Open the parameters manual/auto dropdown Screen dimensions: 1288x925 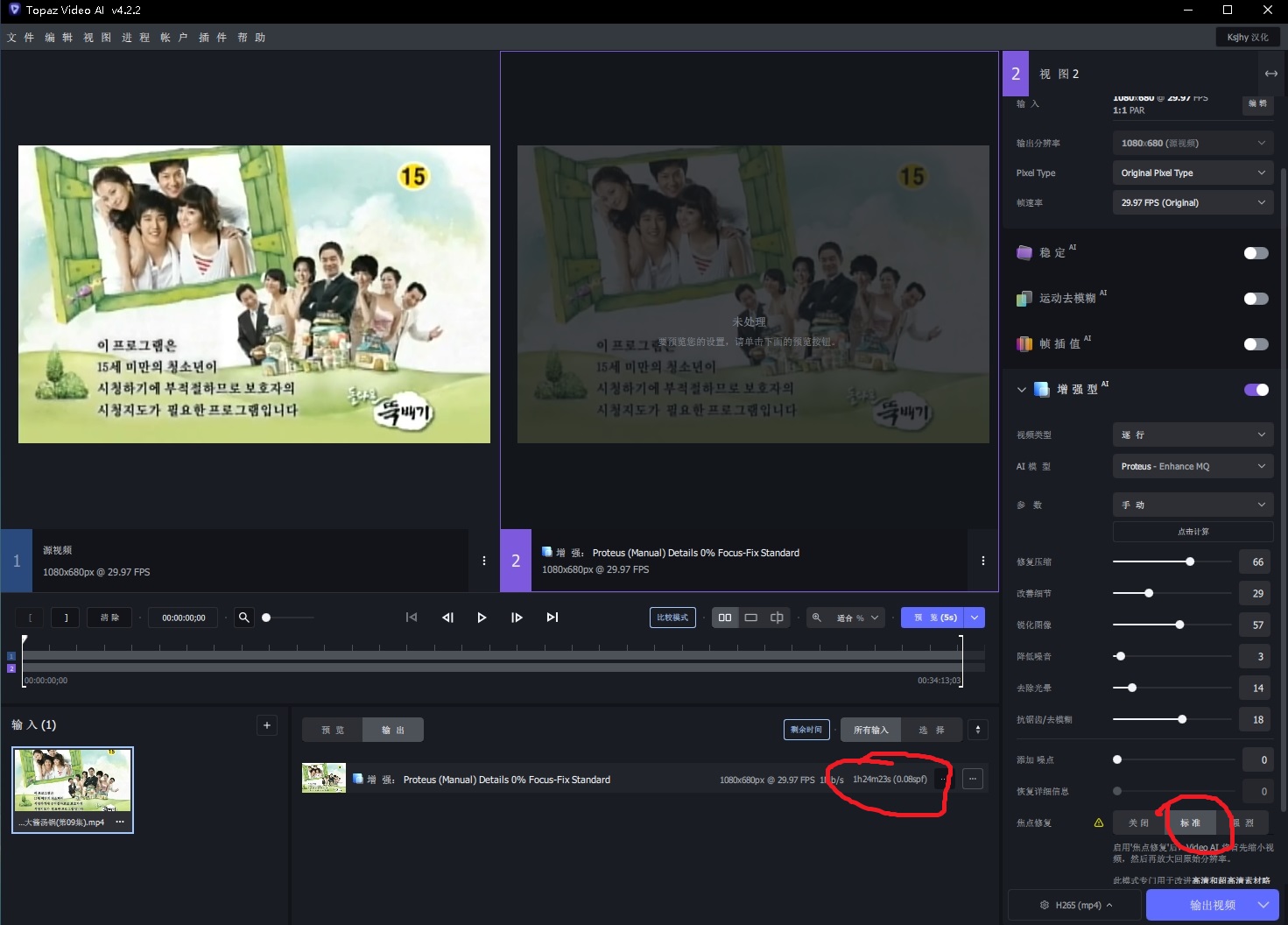click(x=1193, y=505)
